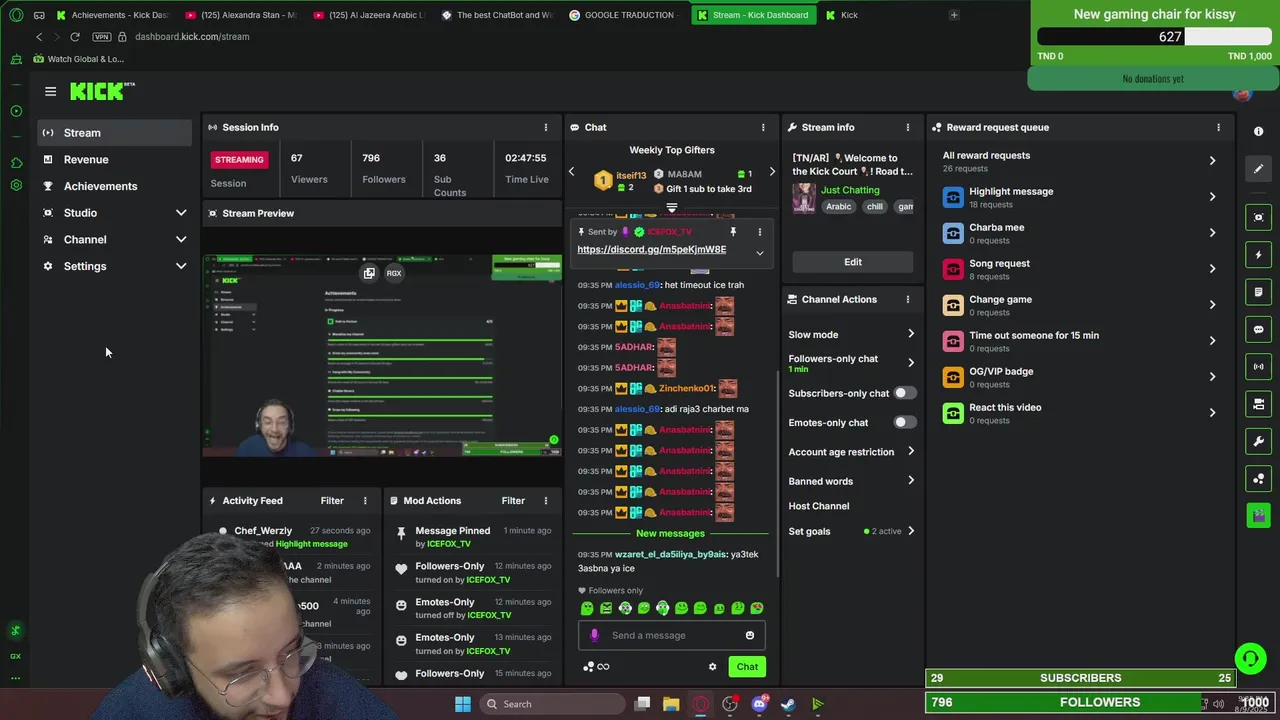
Task: Open Set goals settings
Action: (851, 531)
